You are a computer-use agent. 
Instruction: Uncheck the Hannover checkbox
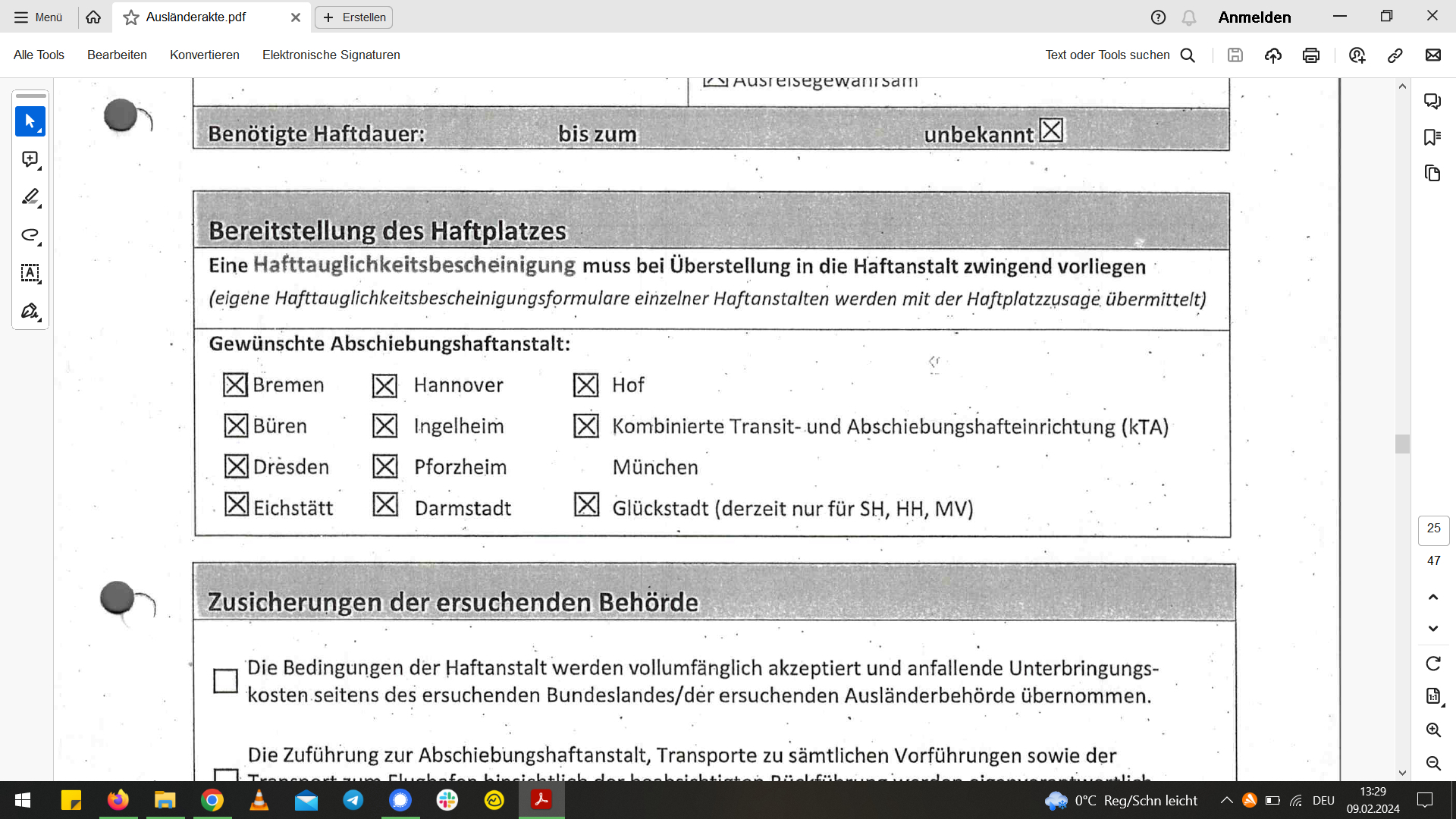[x=384, y=386]
